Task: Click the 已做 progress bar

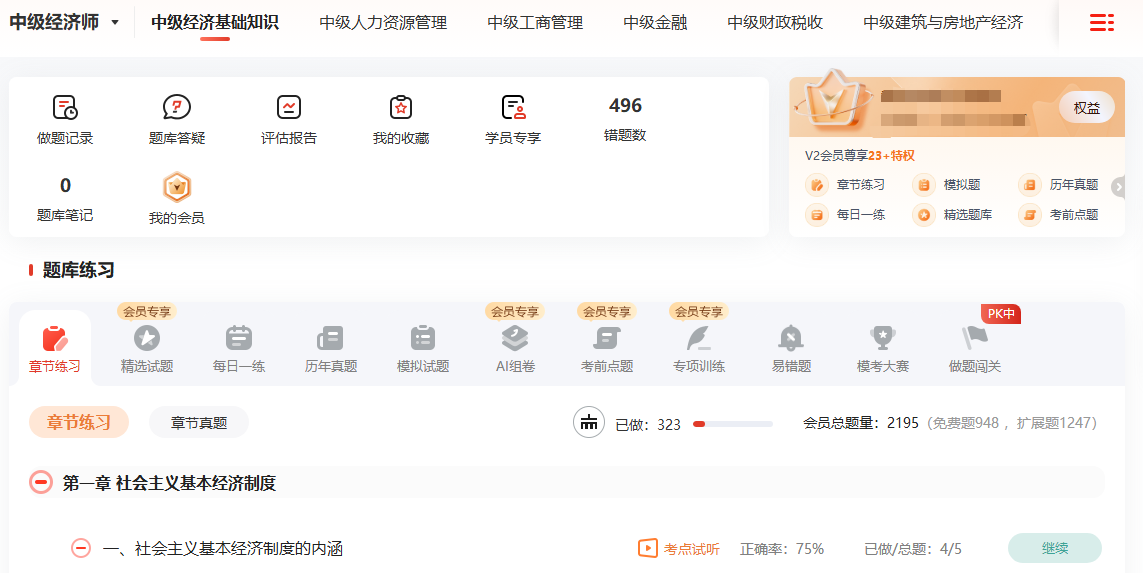Action: pos(732,424)
